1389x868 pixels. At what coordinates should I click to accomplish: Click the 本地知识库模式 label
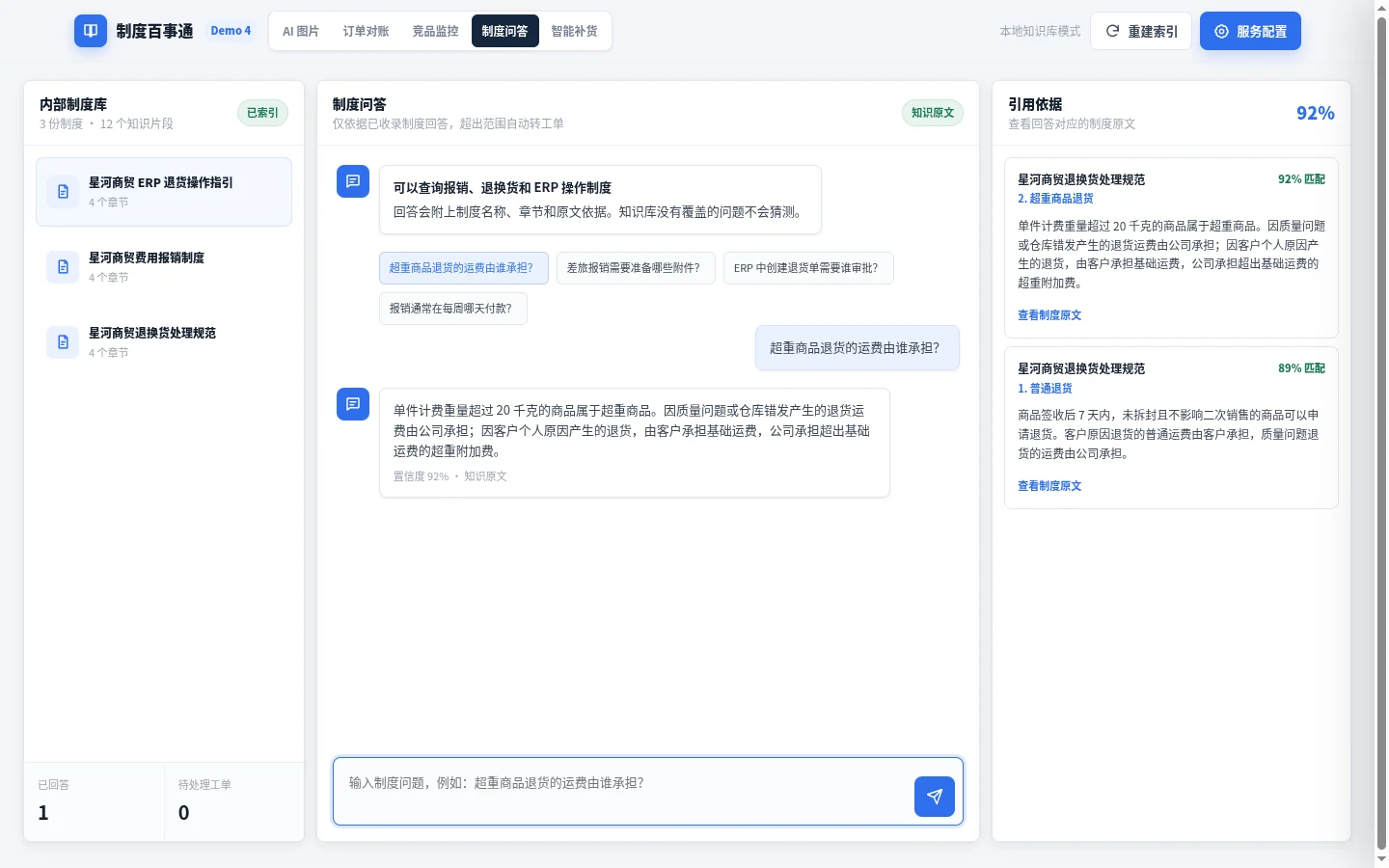pos(1040,31)
